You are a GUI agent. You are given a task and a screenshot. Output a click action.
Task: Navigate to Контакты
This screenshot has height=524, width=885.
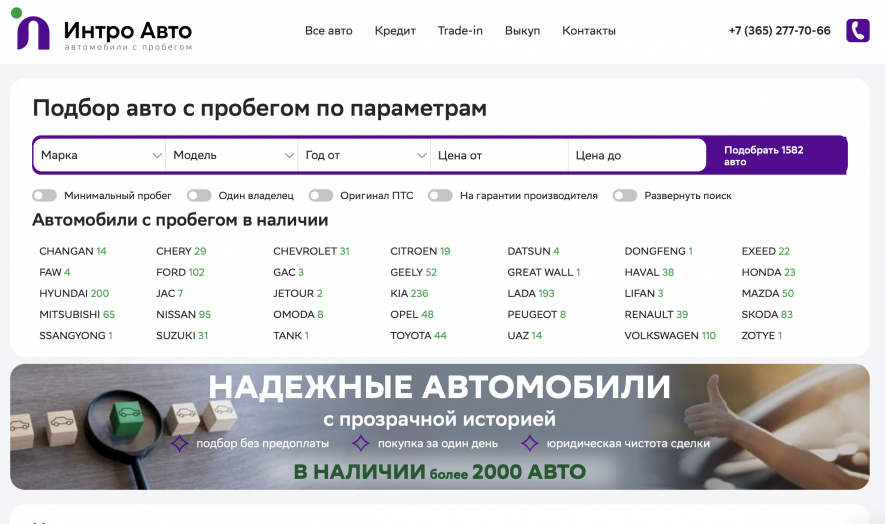[589, 30]
